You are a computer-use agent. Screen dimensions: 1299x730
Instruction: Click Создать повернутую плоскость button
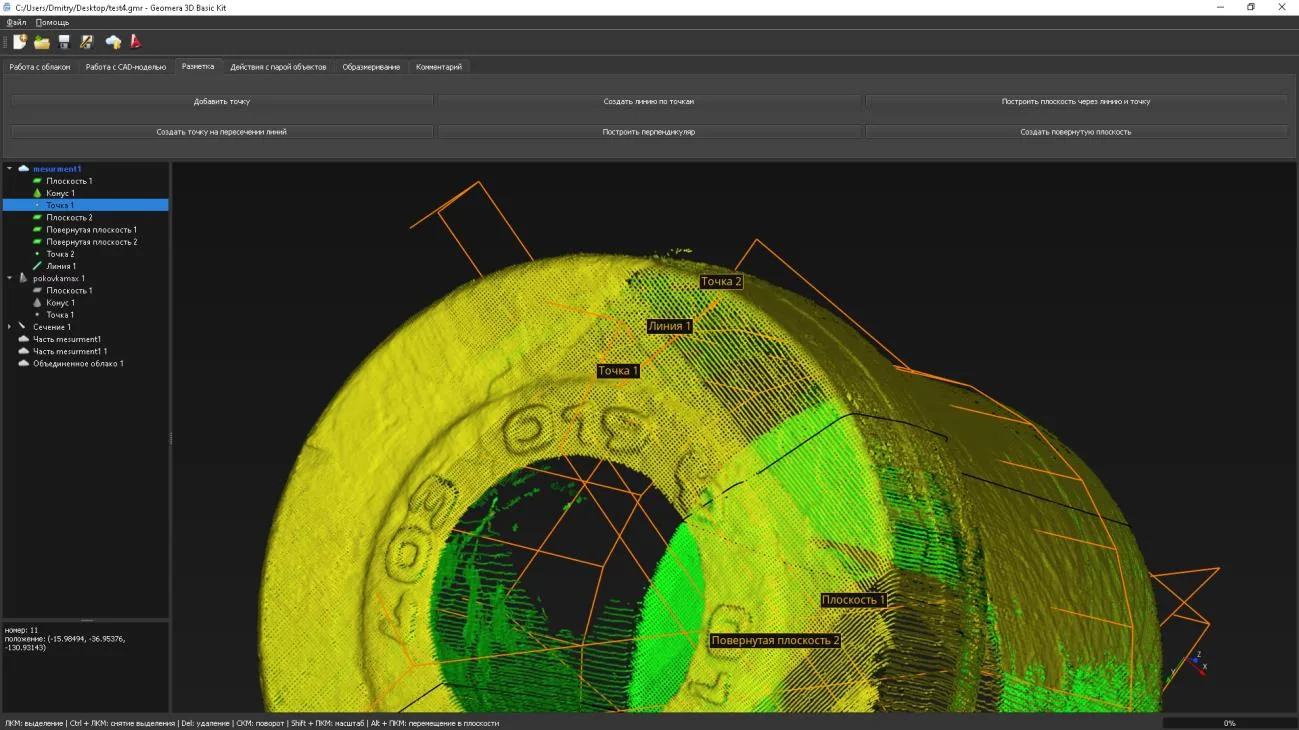pyautogui.click(x=1076, y=131)
